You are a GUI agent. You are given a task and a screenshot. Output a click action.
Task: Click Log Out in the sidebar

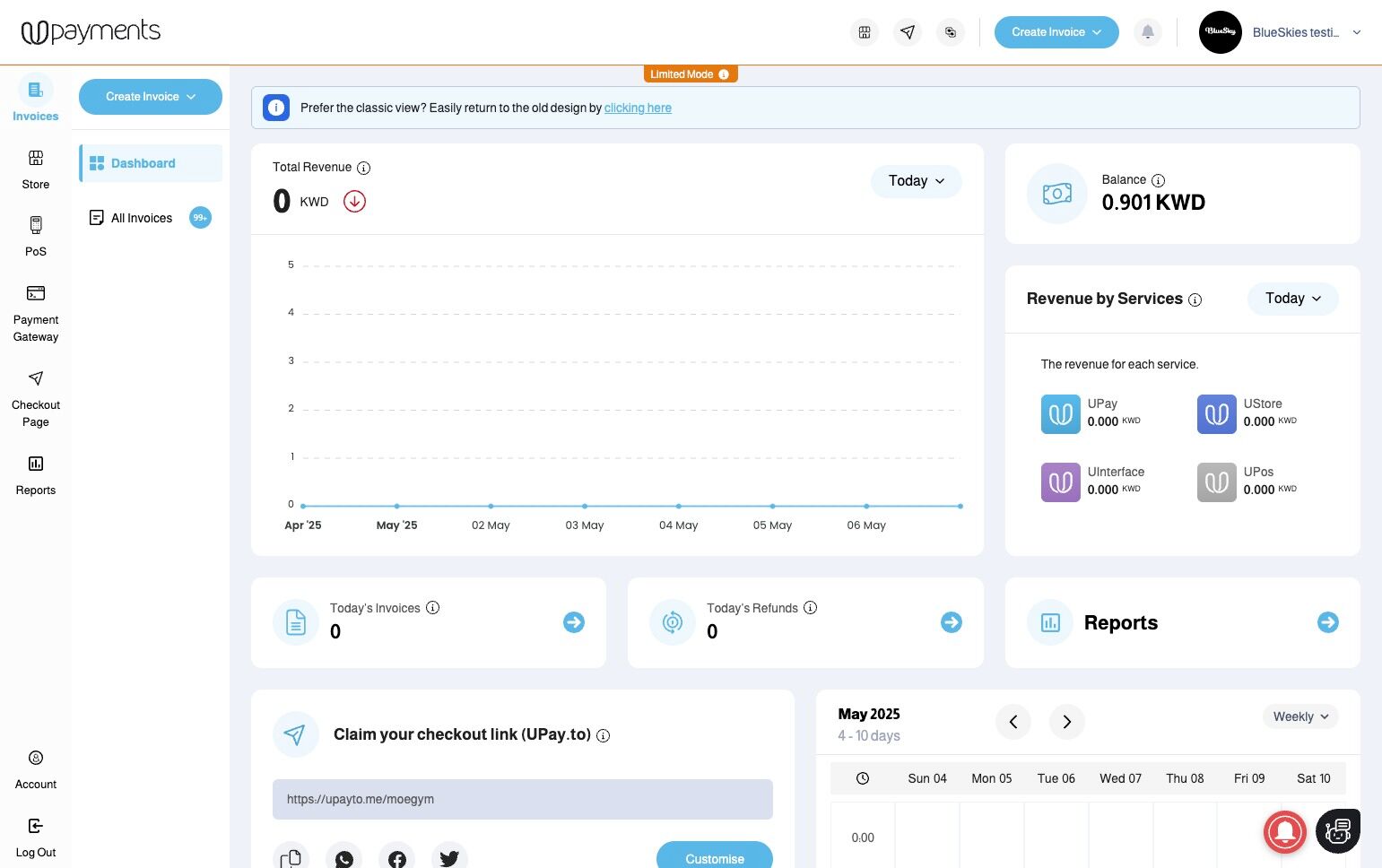coord(36,838)
